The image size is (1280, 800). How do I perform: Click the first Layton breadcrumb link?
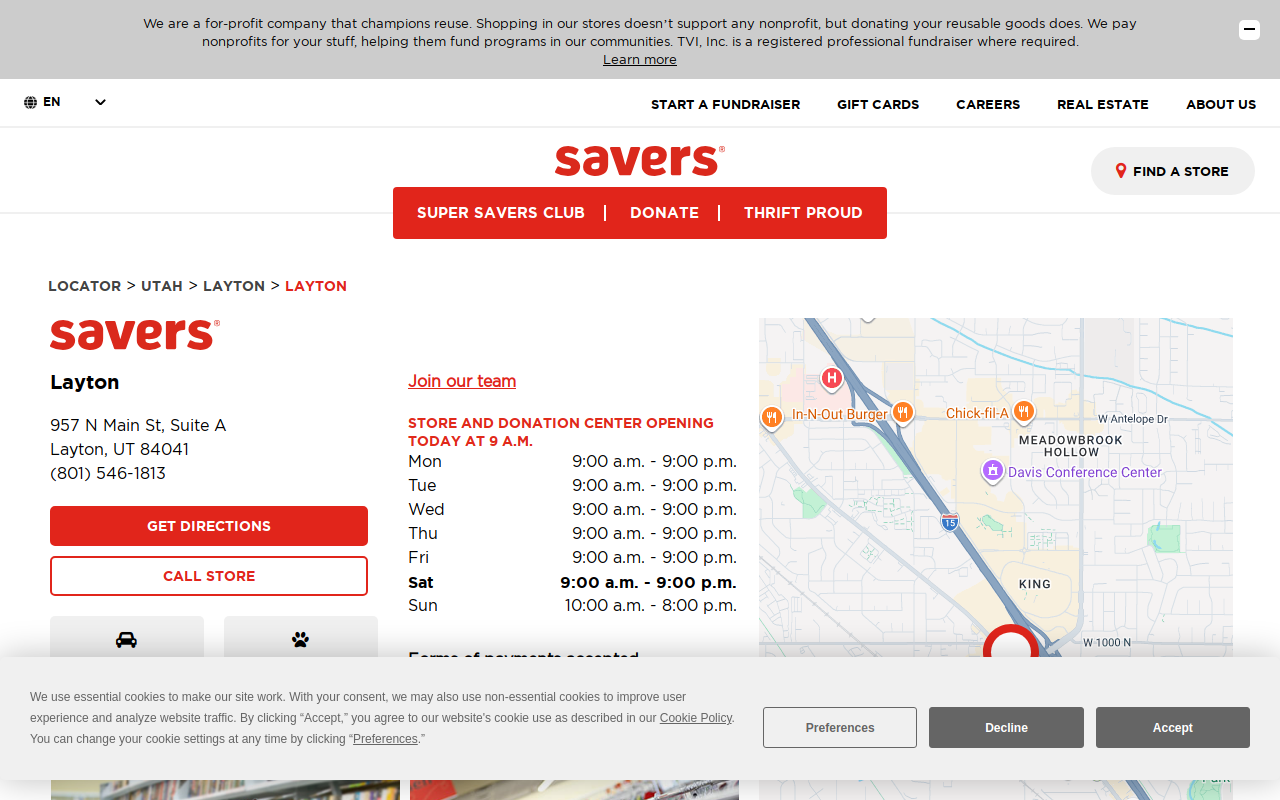click(234, 286)
